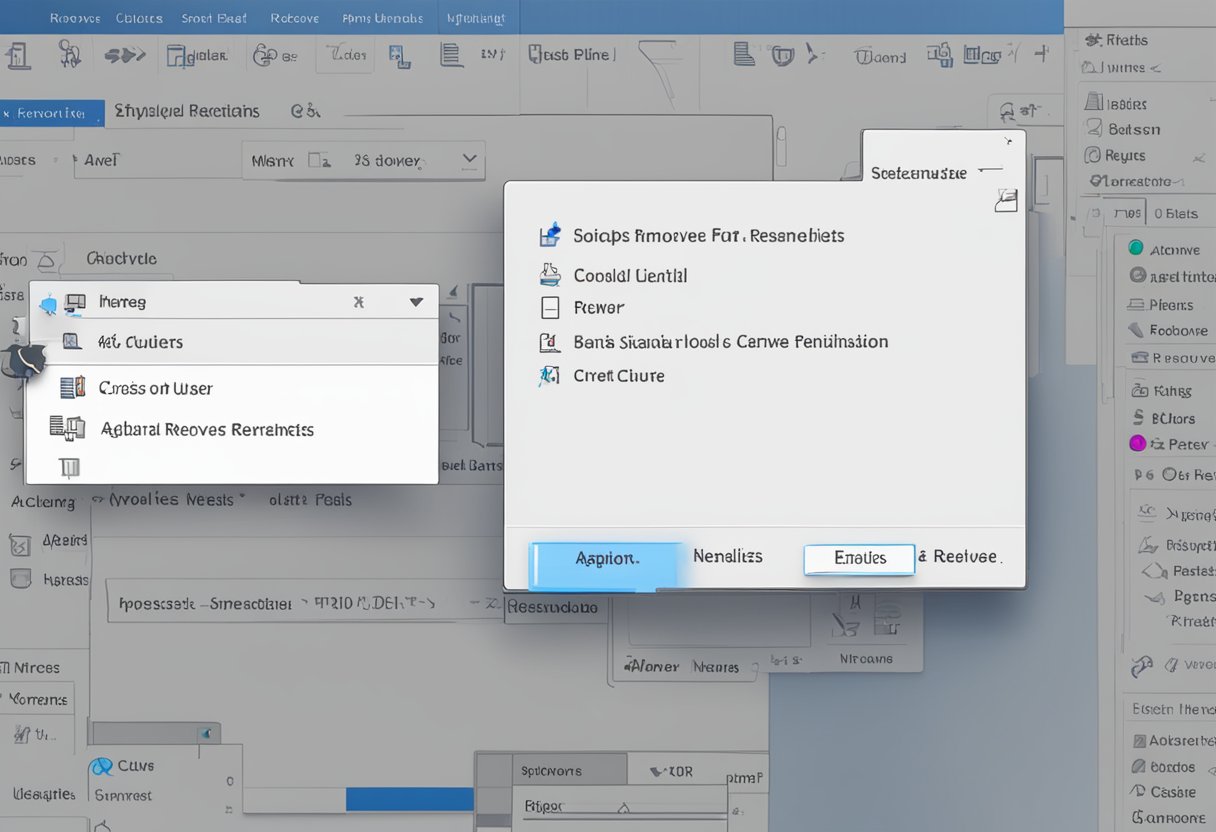Toggle the green circle beside 'Atcnve'
1216x832 pixels.
[1136, 248]
